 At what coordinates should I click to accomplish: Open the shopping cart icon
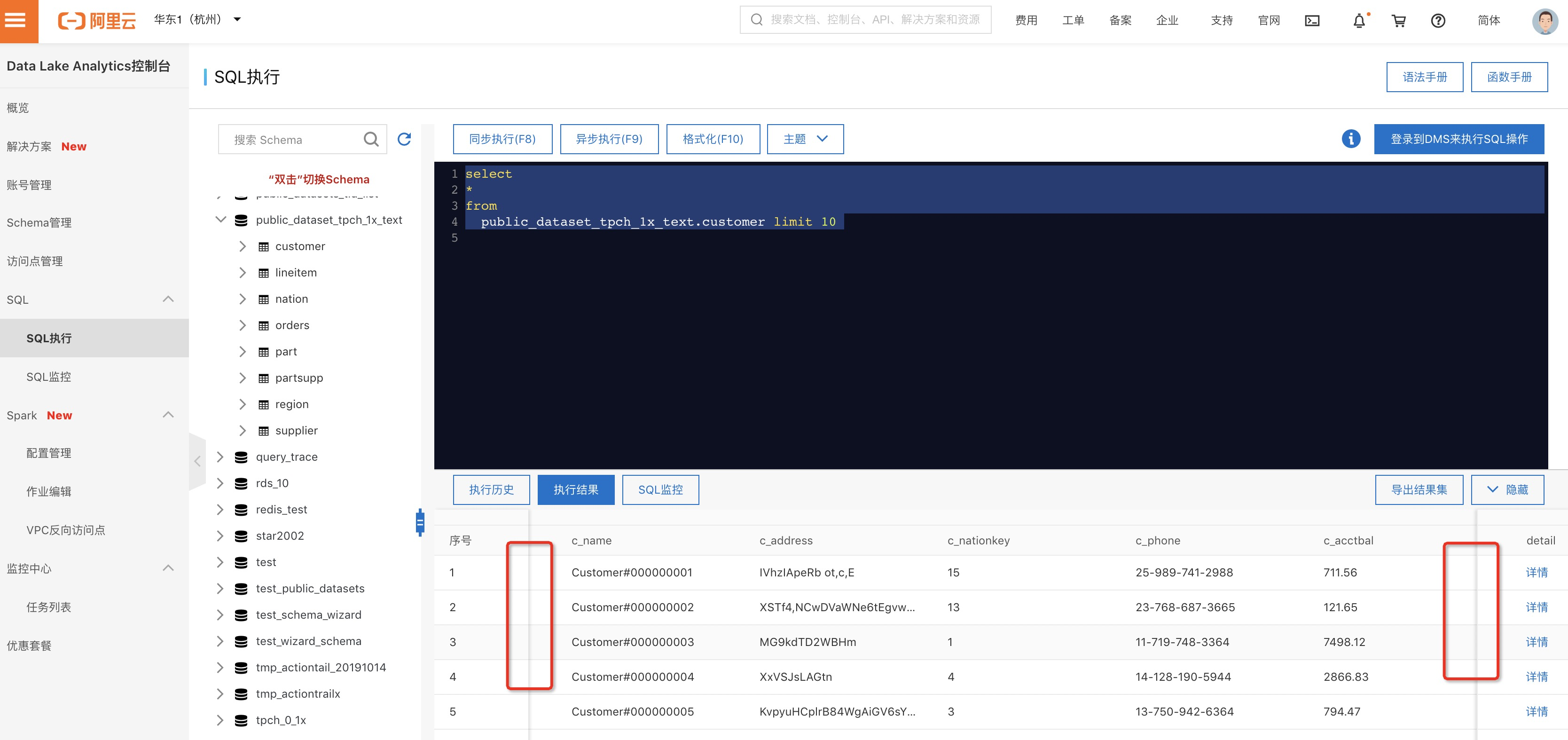click(1399, 21)
